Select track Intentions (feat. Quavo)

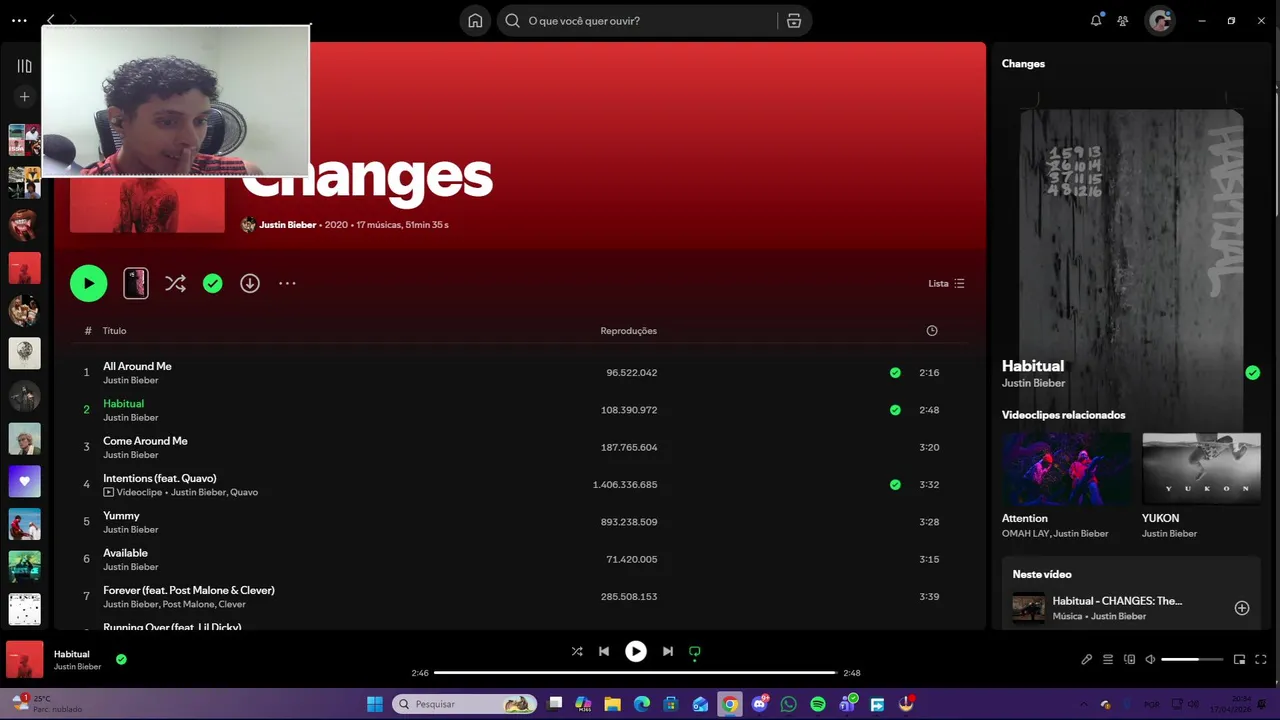520,484
